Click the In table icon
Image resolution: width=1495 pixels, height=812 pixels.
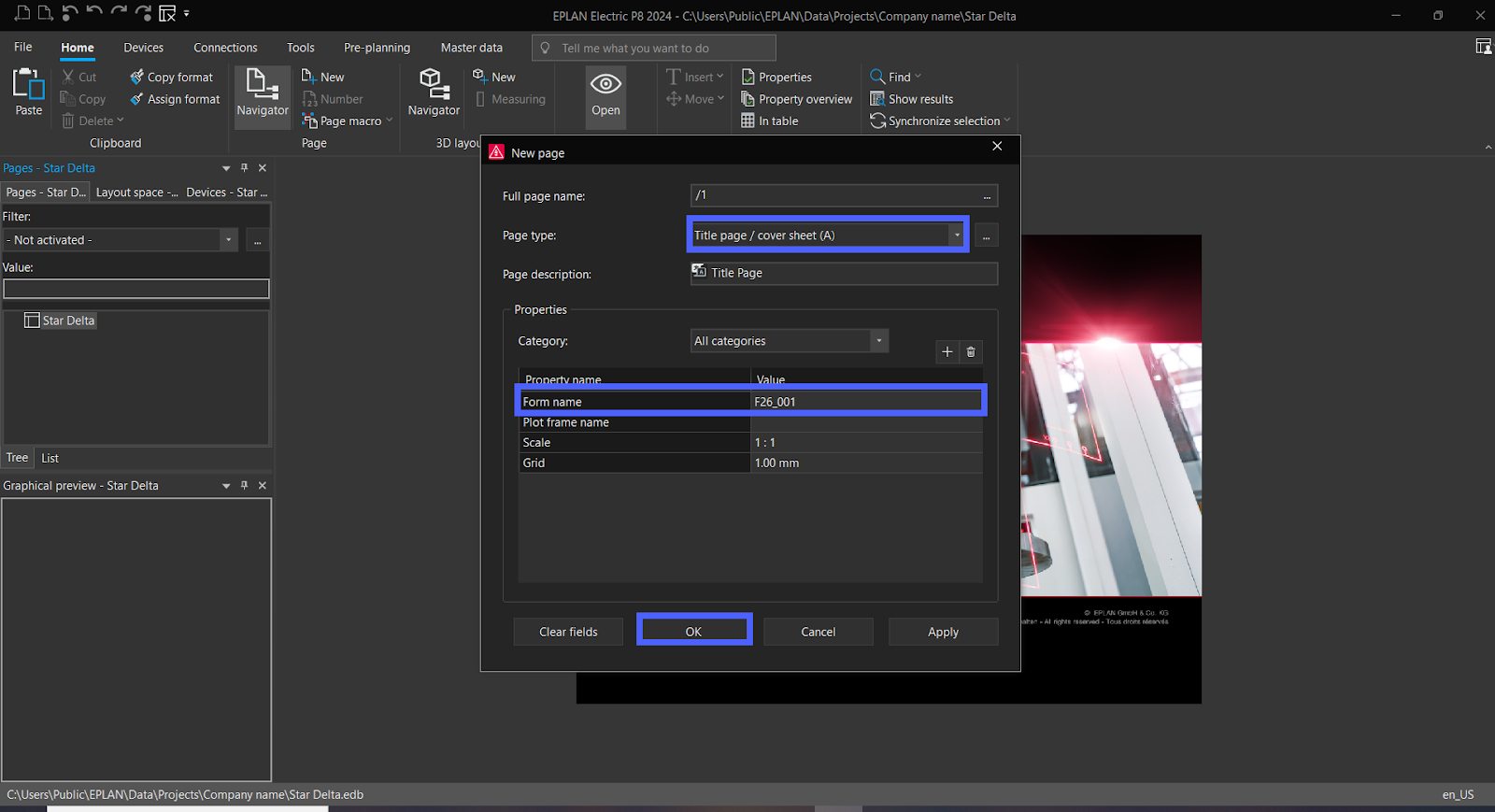point(747,121)
